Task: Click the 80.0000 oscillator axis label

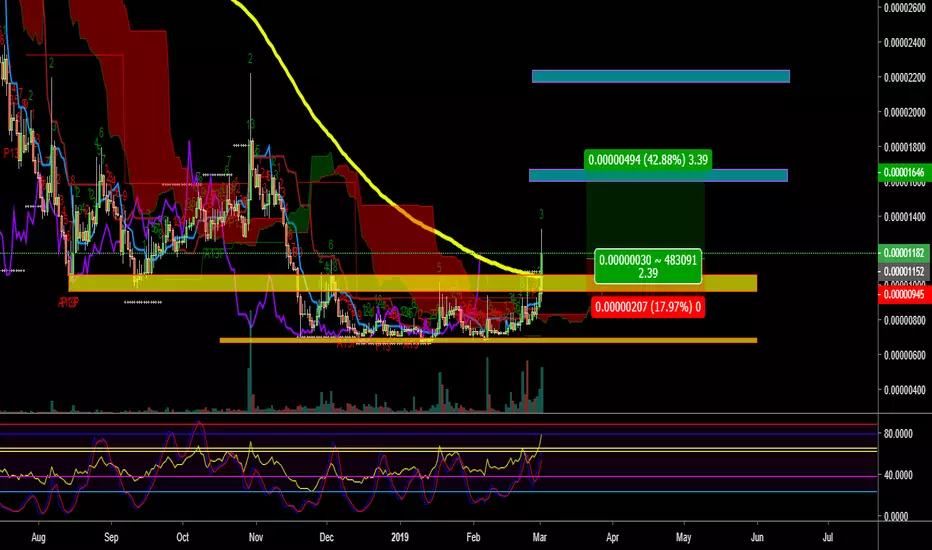Action: pyautogui.click(x=901, y=434)
